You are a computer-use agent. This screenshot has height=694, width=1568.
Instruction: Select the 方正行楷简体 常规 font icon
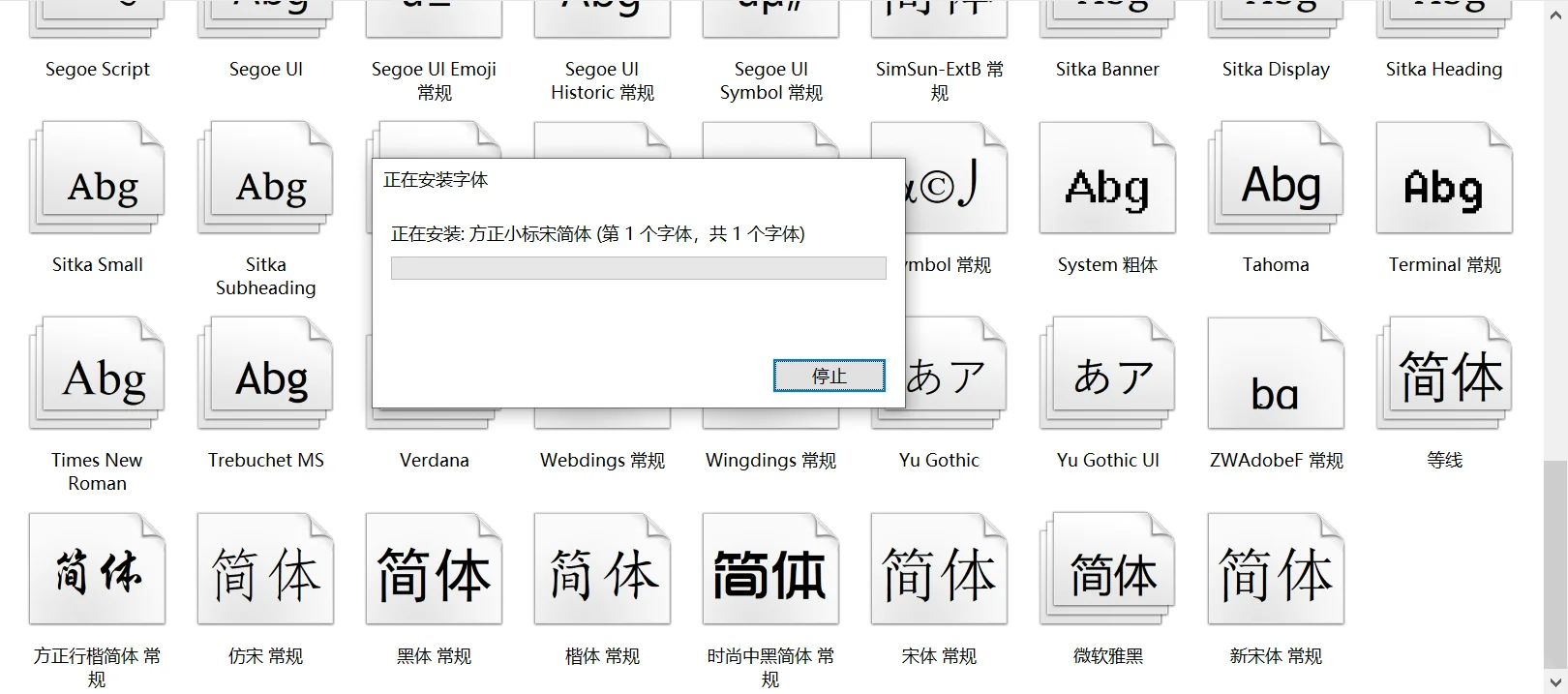(97, 569)
